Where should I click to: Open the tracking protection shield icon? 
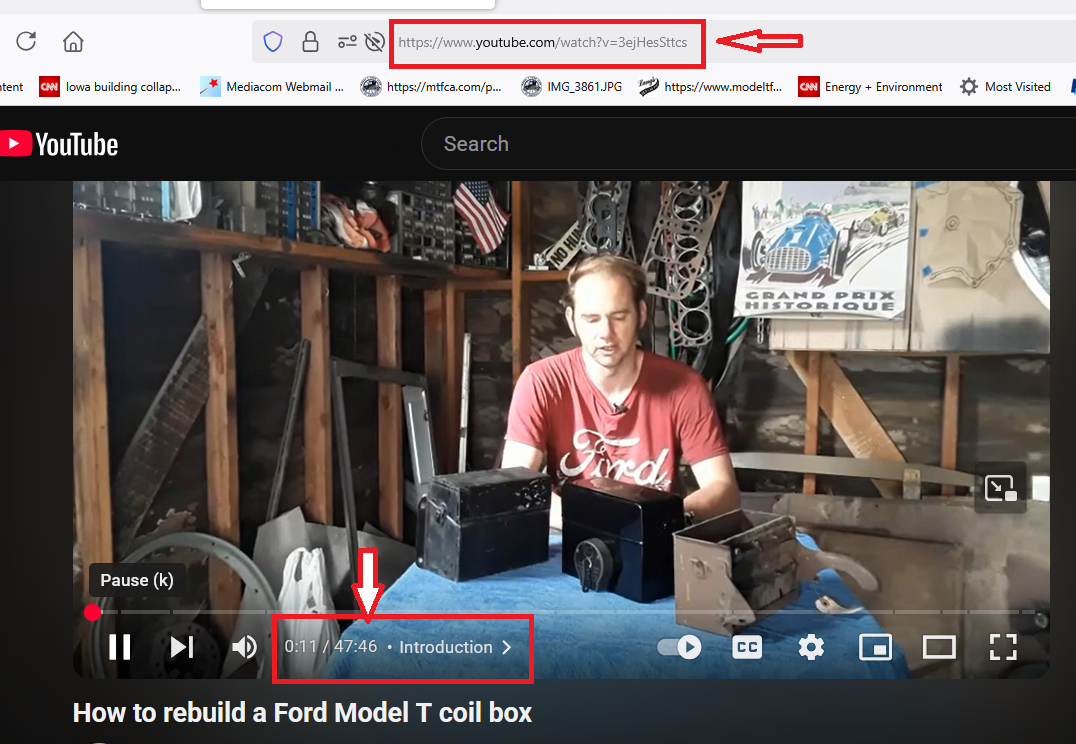273,42
